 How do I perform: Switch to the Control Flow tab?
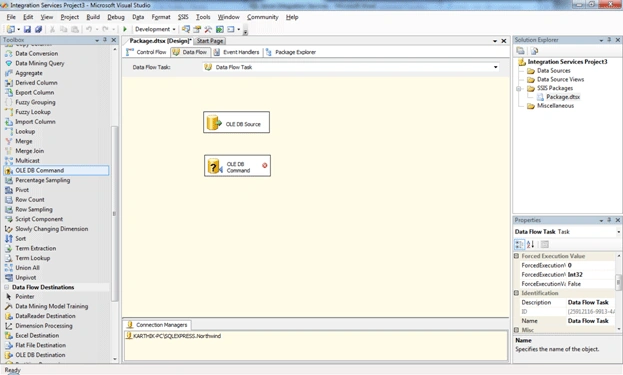coord(146,52)
